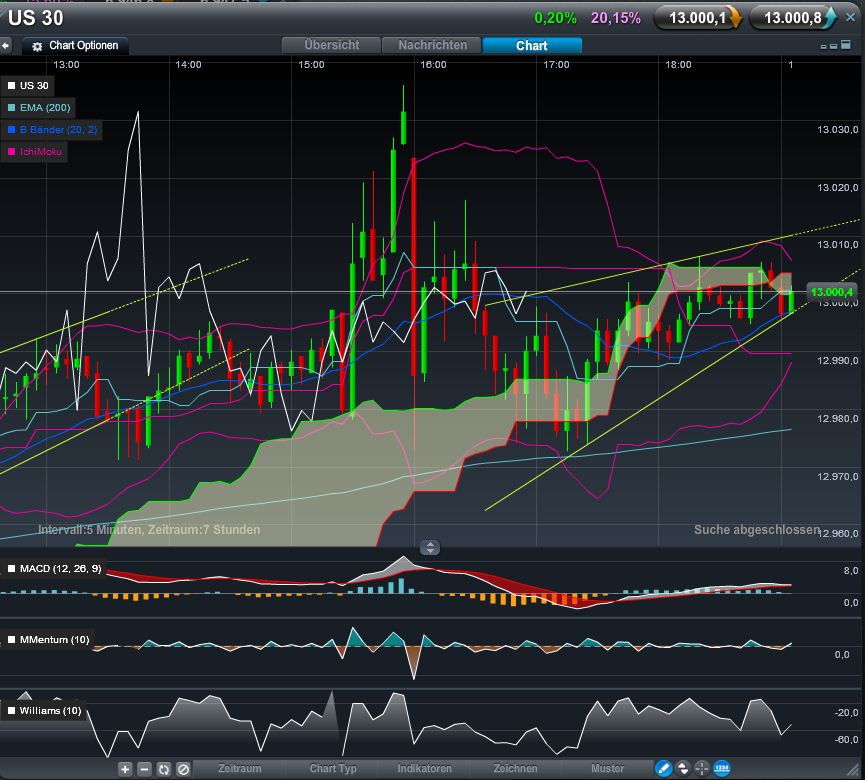Image resolution: width=865 pixels, height=780 pixels.
Task: Click the 16:00 time axis label
Action: point(433,65)
